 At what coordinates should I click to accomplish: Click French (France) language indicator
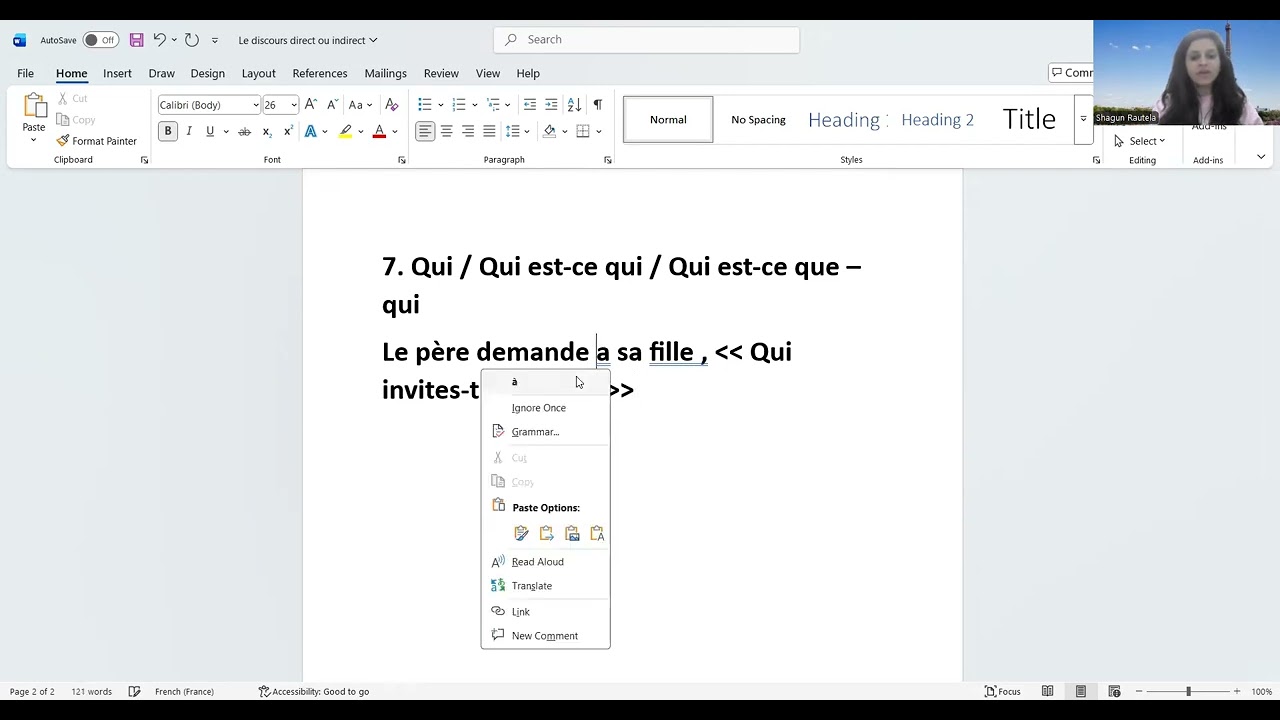184,691
